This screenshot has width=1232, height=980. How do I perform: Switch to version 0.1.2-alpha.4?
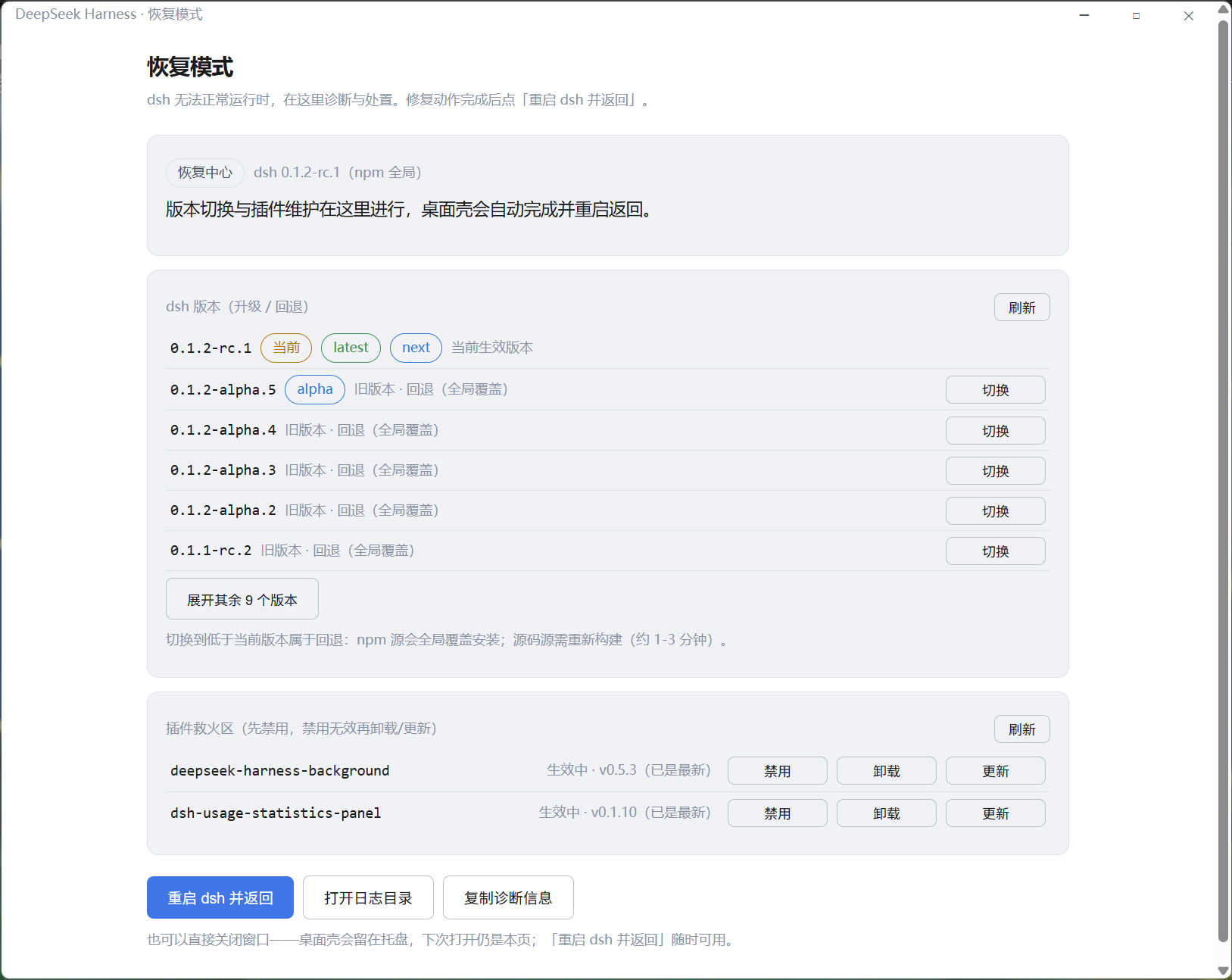click(x=995, y=431)
